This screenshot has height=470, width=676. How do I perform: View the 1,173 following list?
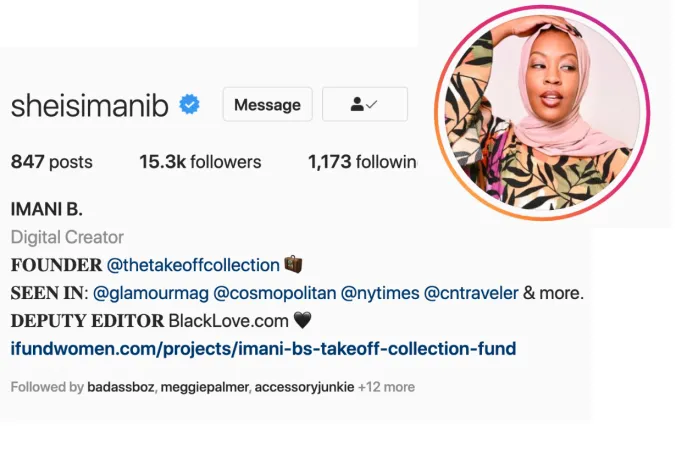(362, 162)
